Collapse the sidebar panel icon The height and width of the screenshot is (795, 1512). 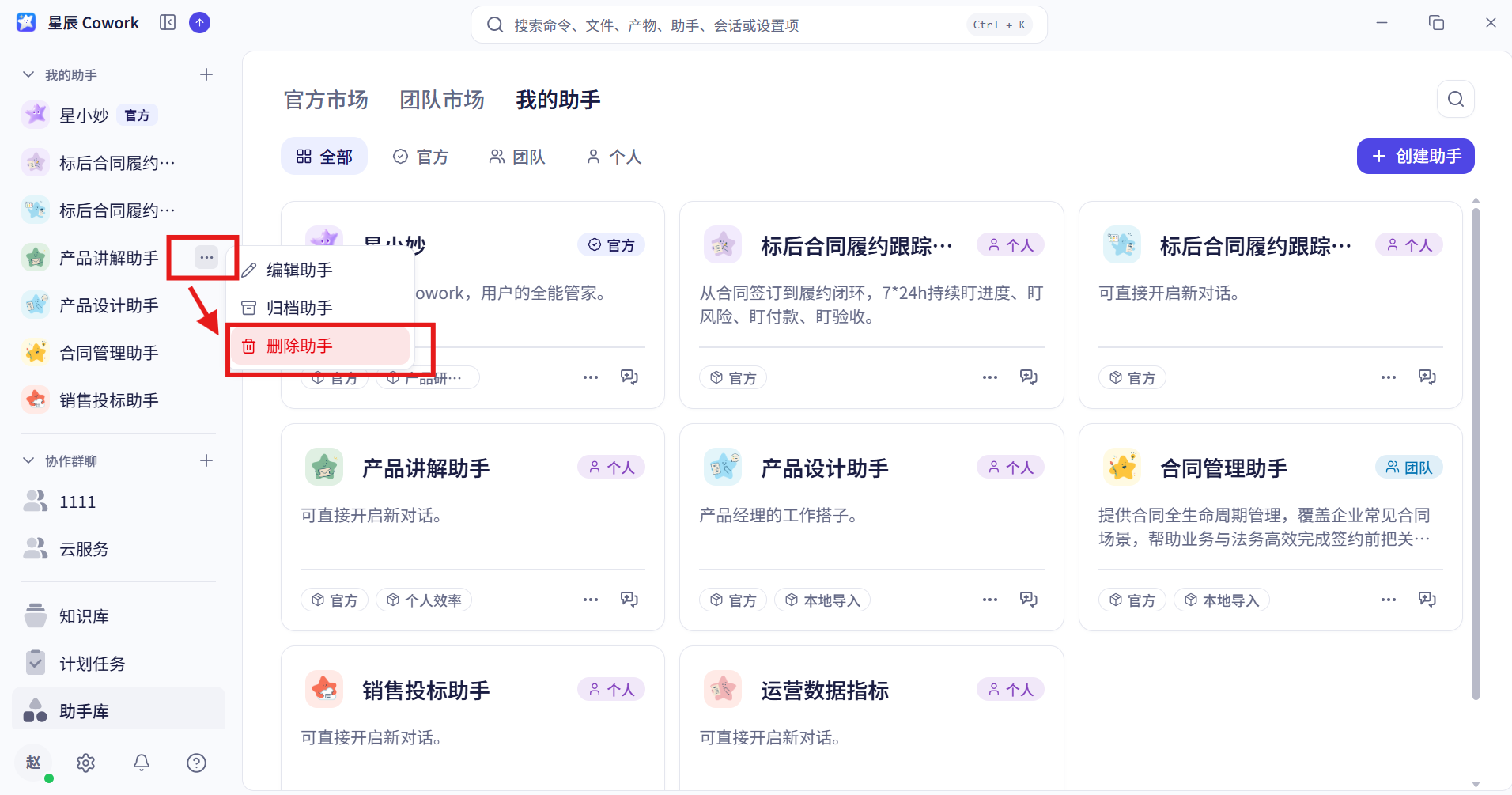tap(168, 23)
